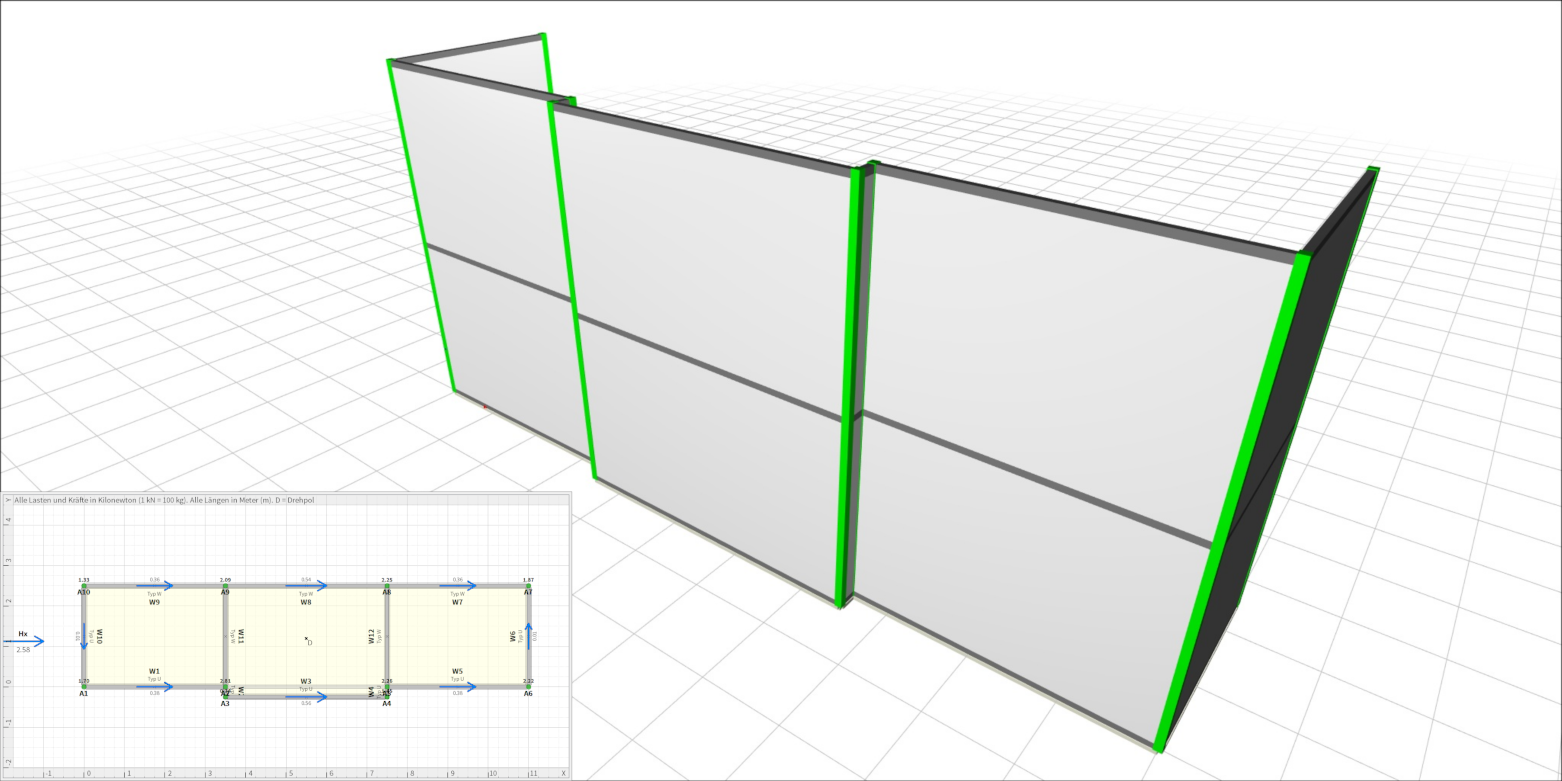Select wall label W7 in plan view
1562x781 pixels.
tap(457, 602)
